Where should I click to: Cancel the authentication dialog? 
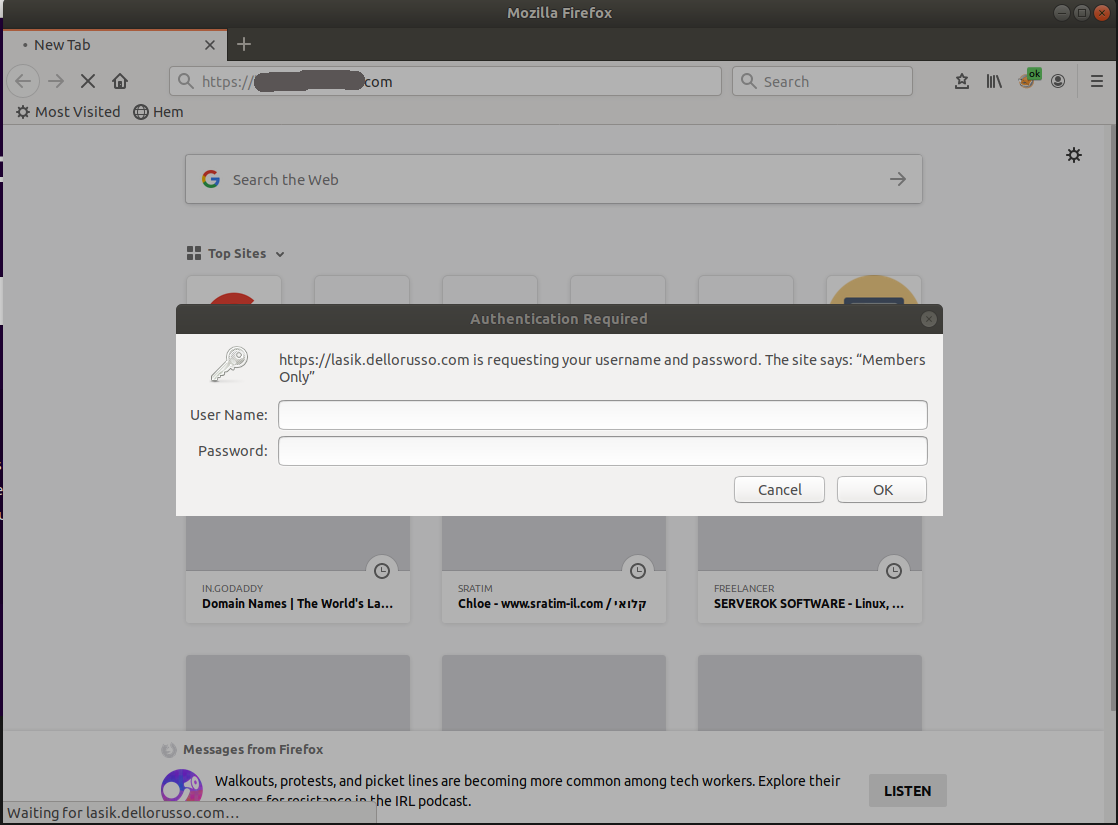[x=779, y=489]
